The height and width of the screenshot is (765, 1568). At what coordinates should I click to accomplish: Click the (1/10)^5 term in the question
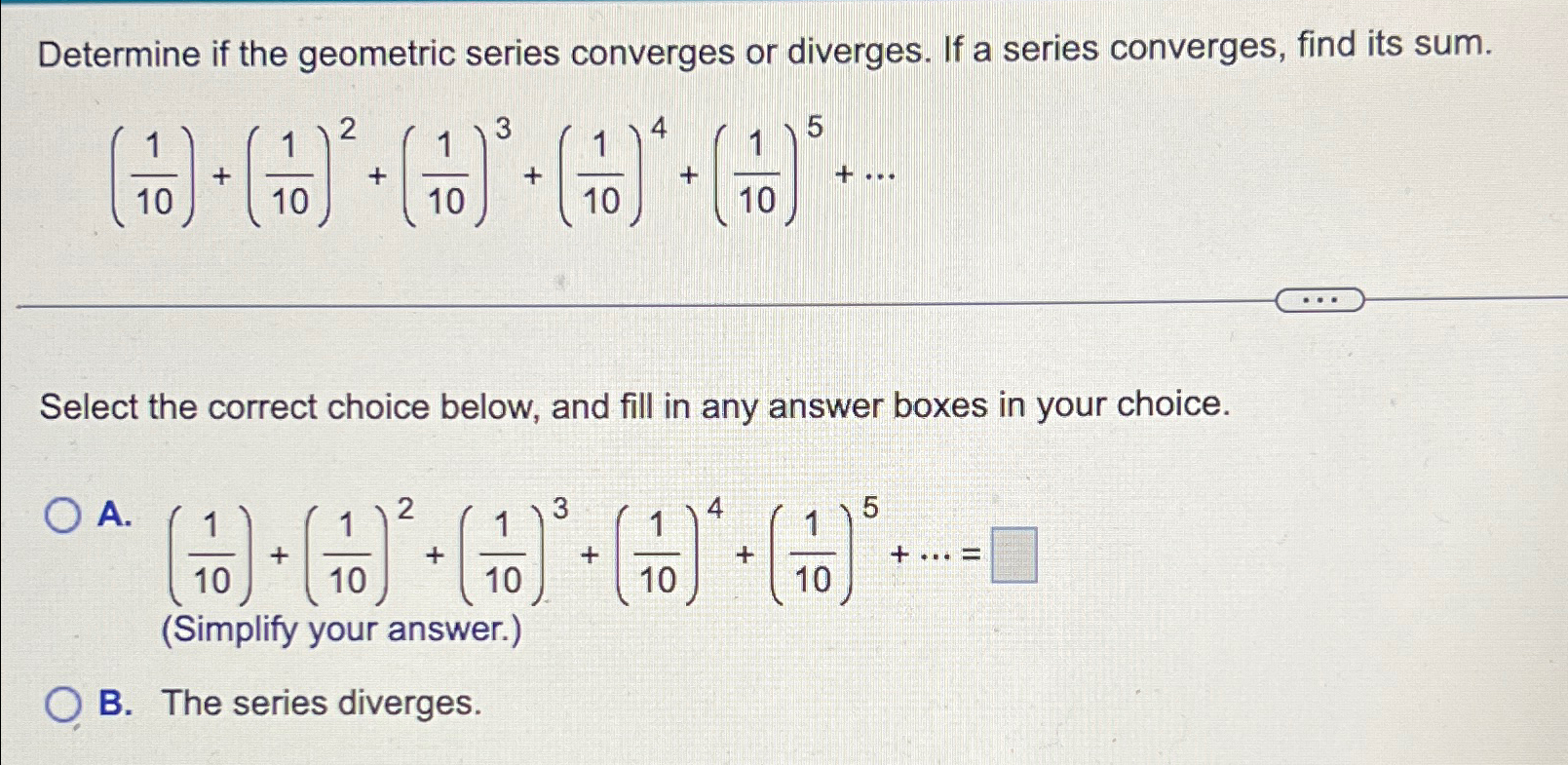760,171
